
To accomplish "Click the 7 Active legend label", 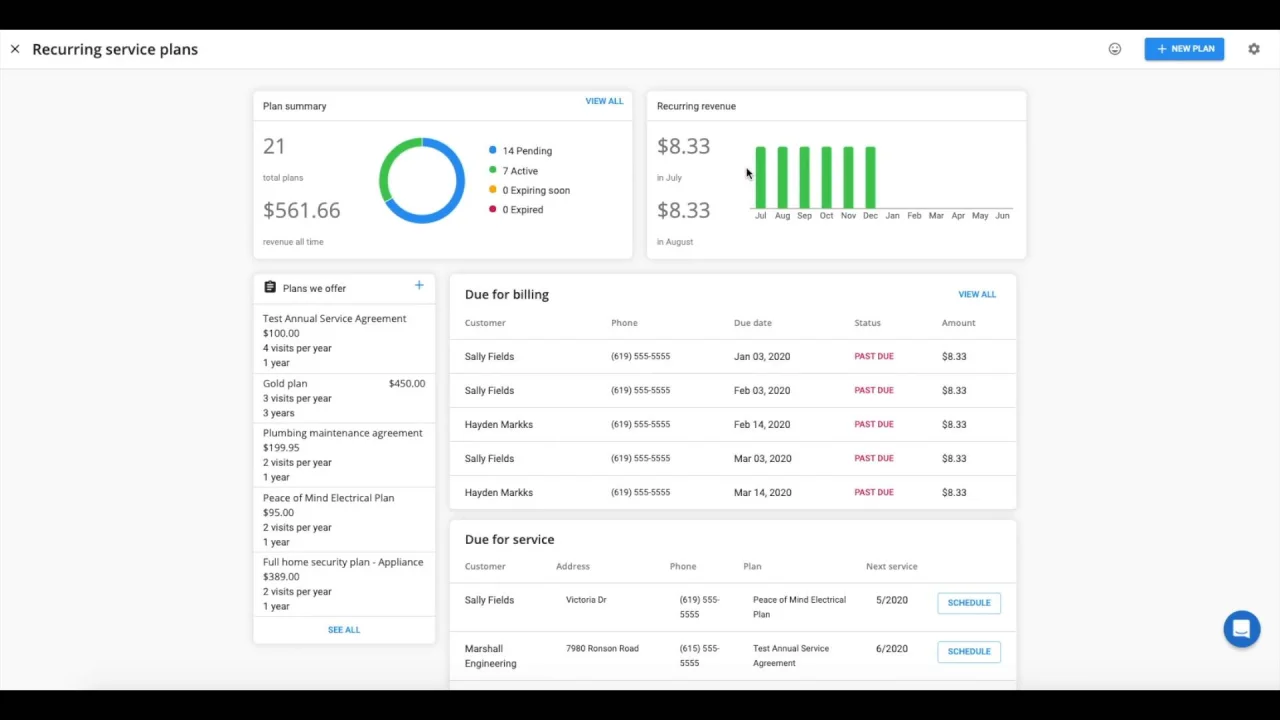I will [520, 171].
